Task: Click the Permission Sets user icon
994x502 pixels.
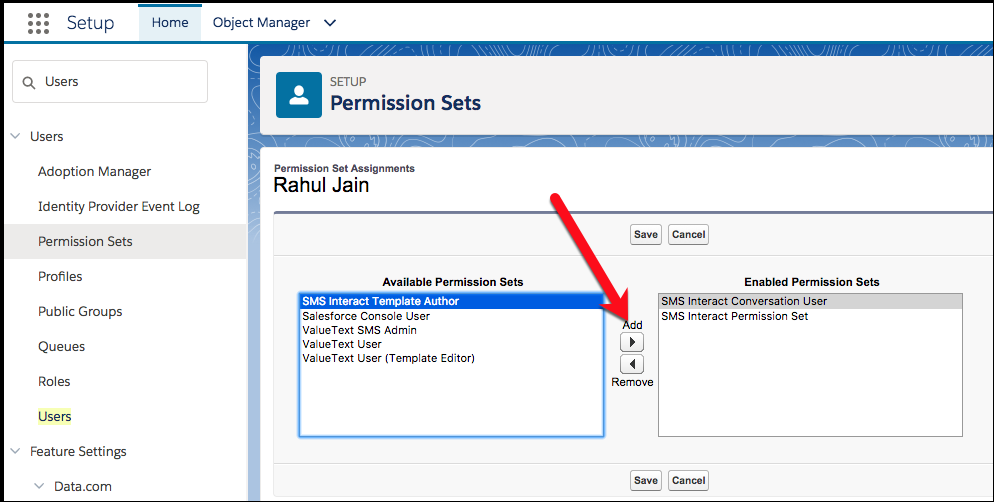Action: pyautogui.click(x=299, y=95)
